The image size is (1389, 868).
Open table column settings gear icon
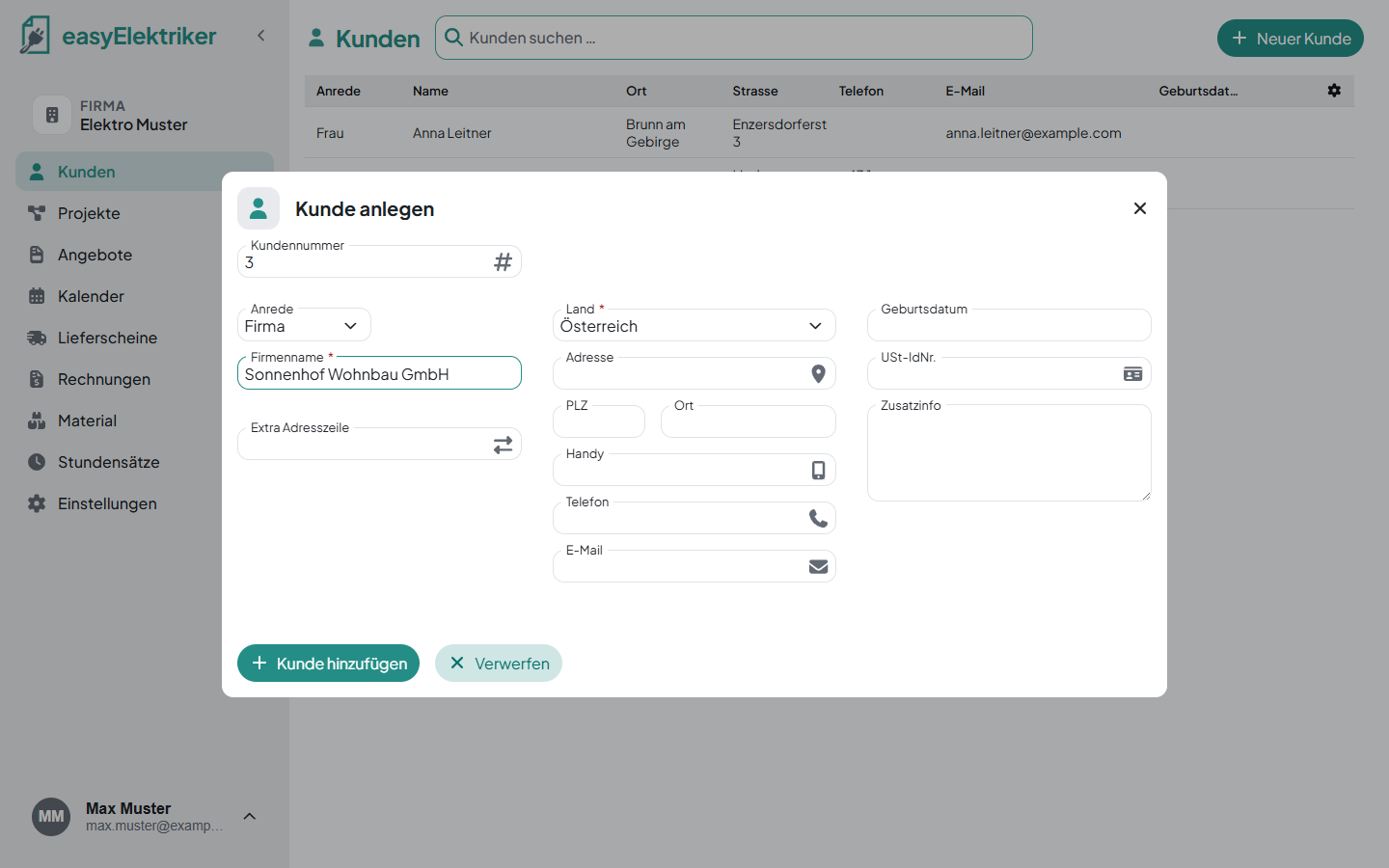click(x=1334, y=91)
